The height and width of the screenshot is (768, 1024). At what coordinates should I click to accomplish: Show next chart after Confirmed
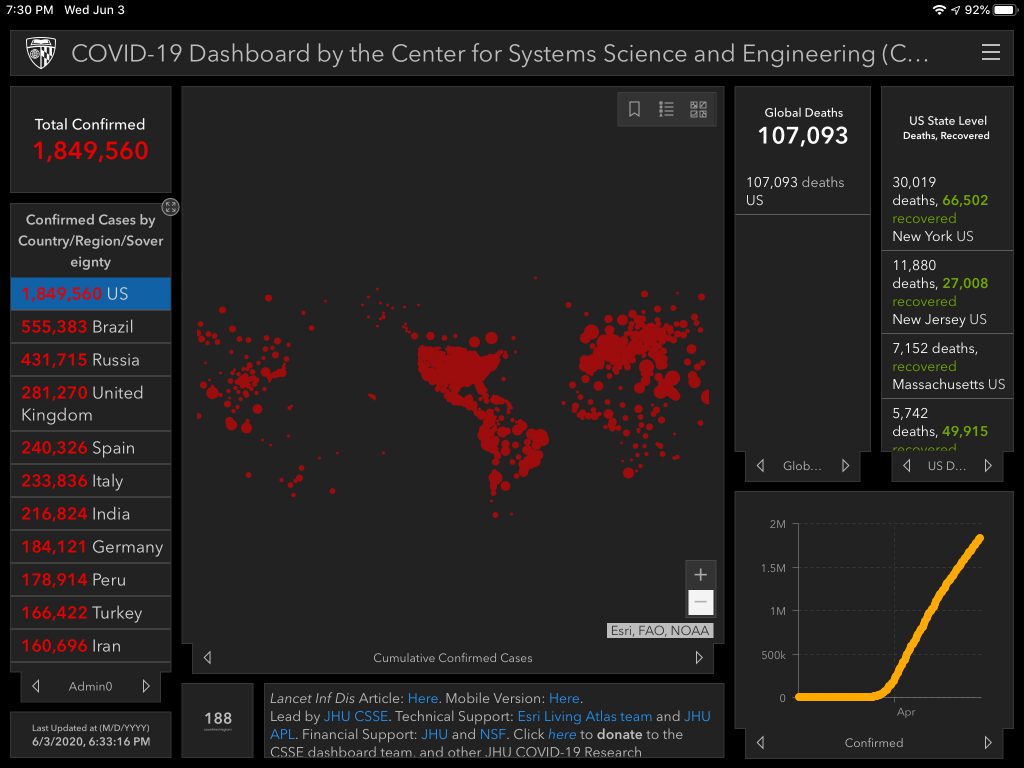pyautogui.click(x=988, y=742)
